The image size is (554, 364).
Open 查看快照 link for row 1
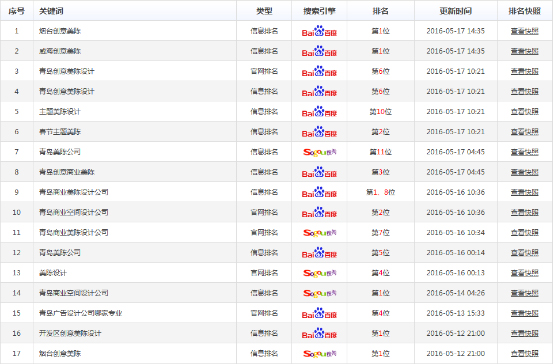pos(525,31)
